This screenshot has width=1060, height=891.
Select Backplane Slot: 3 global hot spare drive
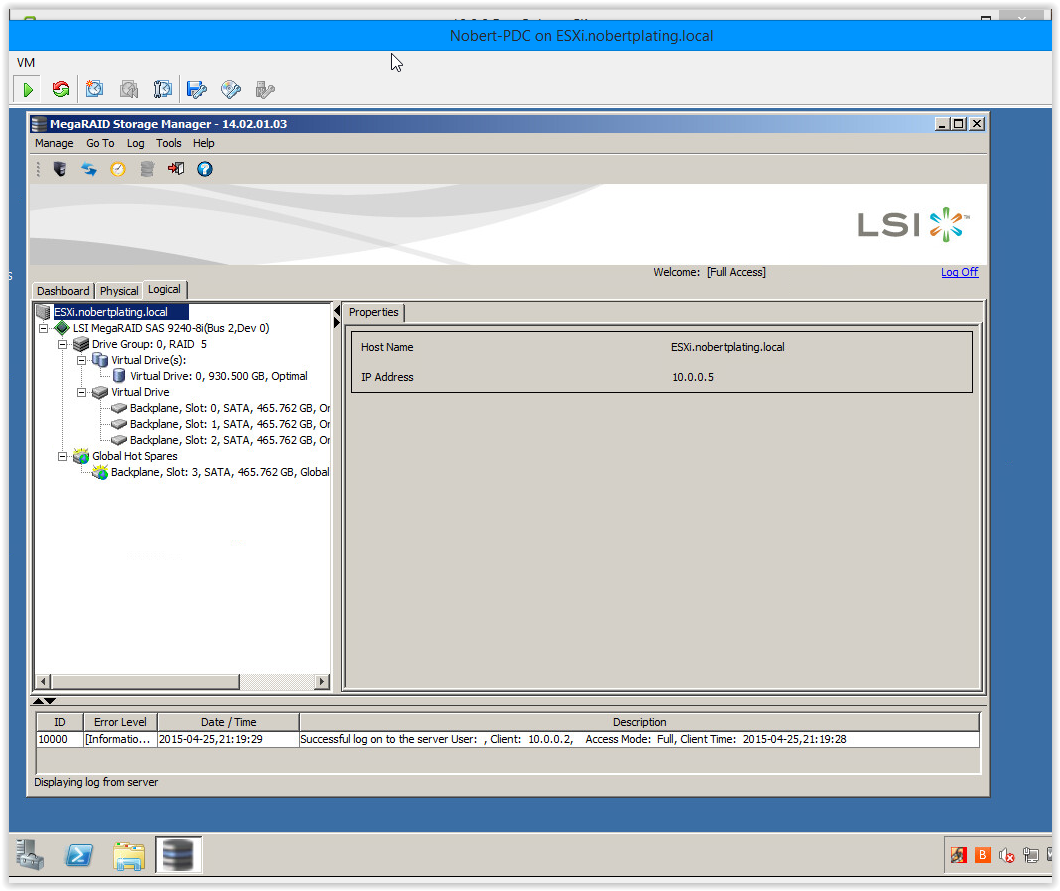coord(220,472)
